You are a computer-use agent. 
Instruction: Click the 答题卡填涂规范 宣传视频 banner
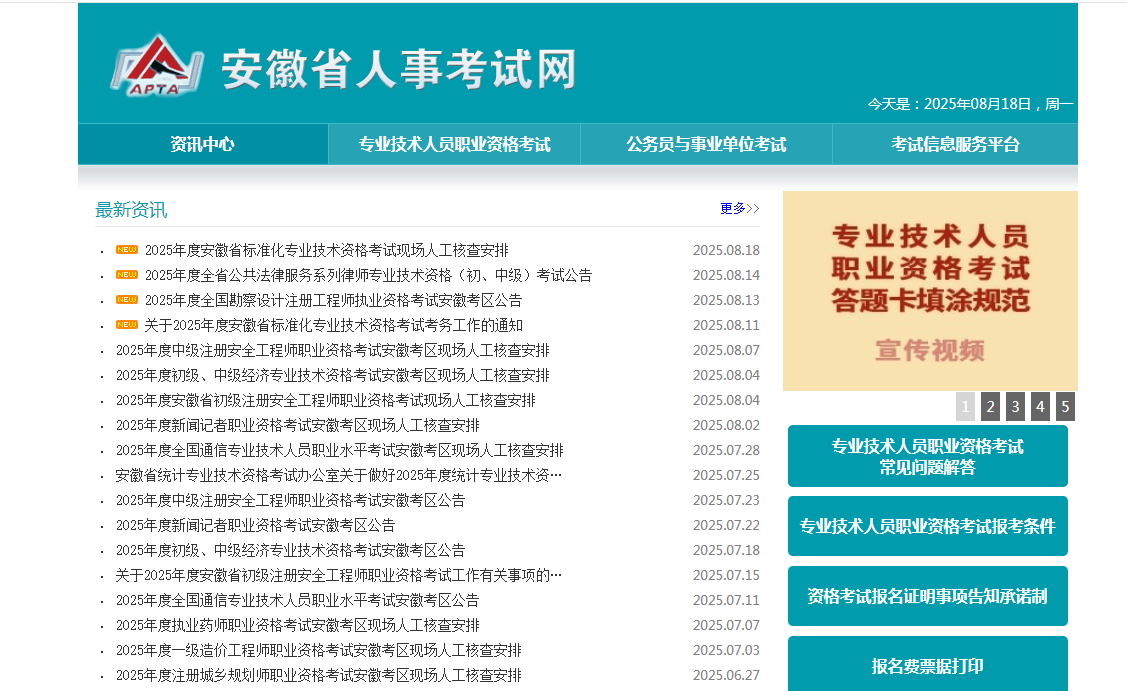(928, 290)
